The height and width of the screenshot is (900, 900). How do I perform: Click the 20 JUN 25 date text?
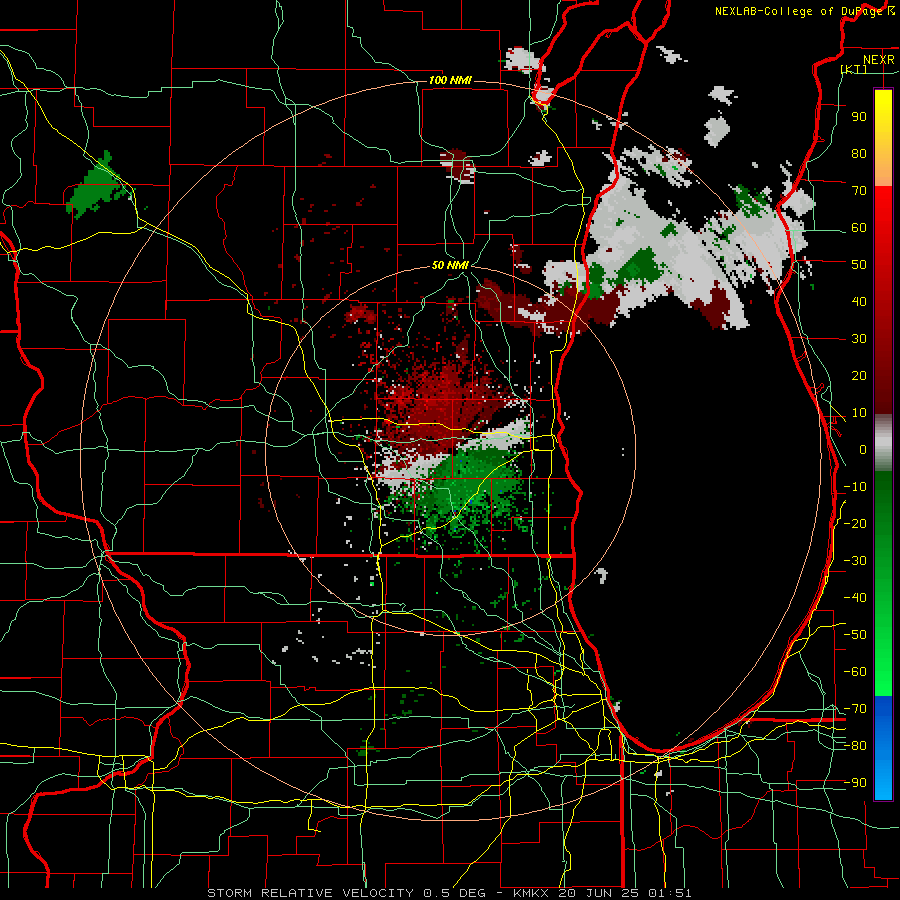(600, 893)
